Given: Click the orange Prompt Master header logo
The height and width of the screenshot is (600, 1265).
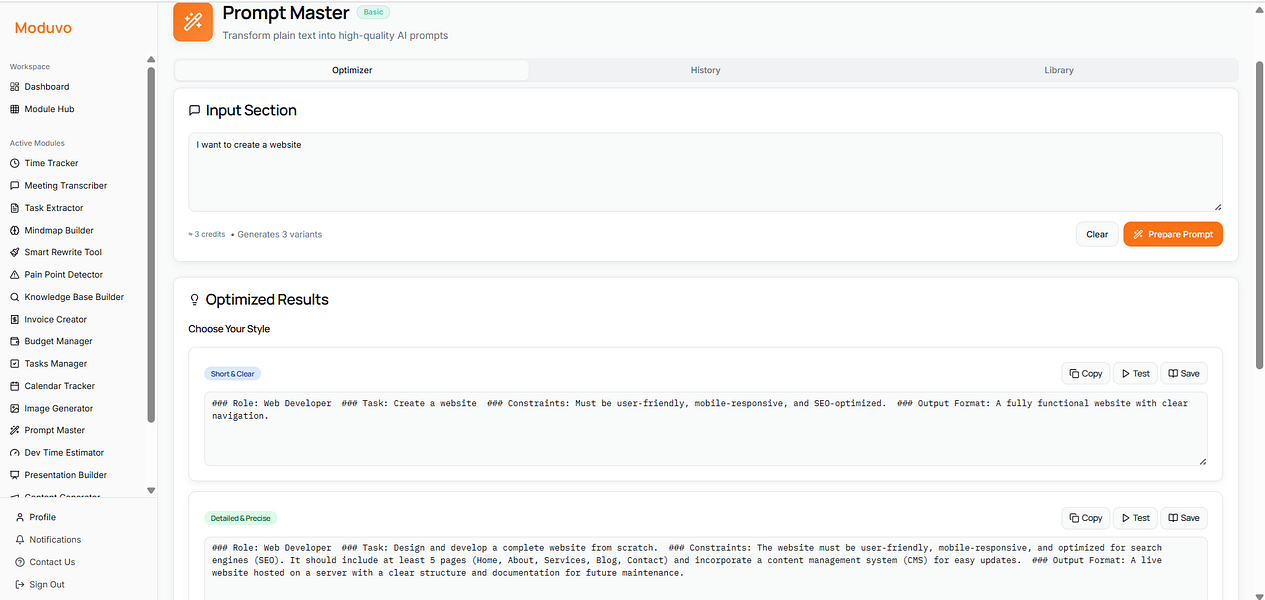Looking at the screenshot, I should (193, 21).
